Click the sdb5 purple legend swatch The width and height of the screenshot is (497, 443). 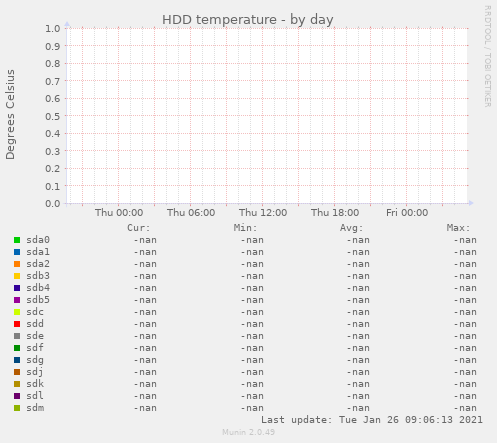pyautogui.click(x=17, y=300)
